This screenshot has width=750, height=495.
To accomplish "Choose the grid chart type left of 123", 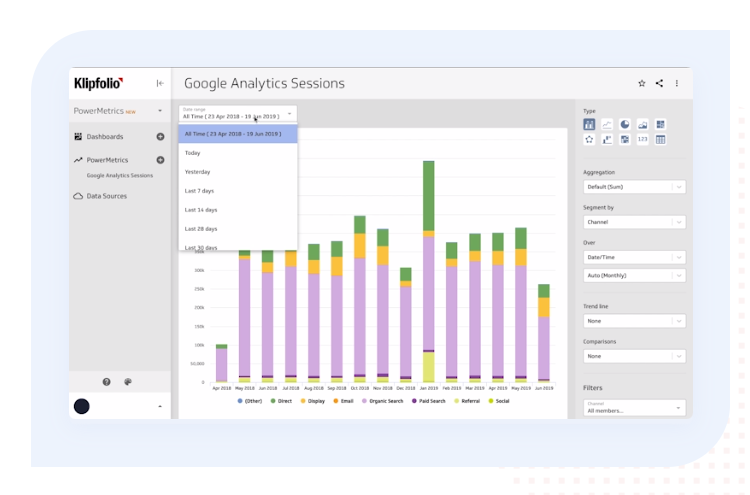I will pos(625,140).
